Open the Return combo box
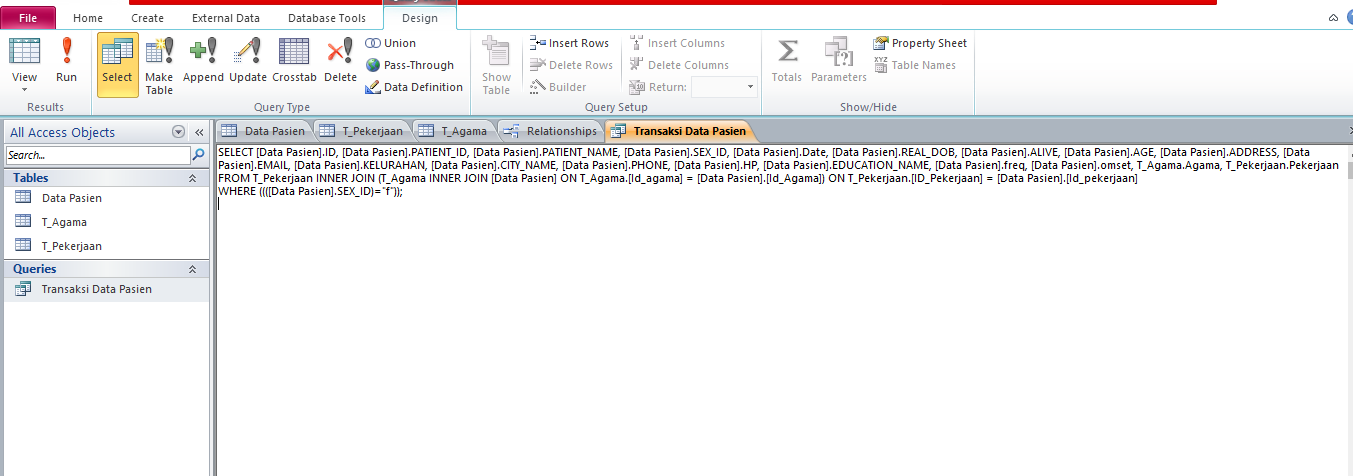This screenshot has height=476, width=1353. 725,87
